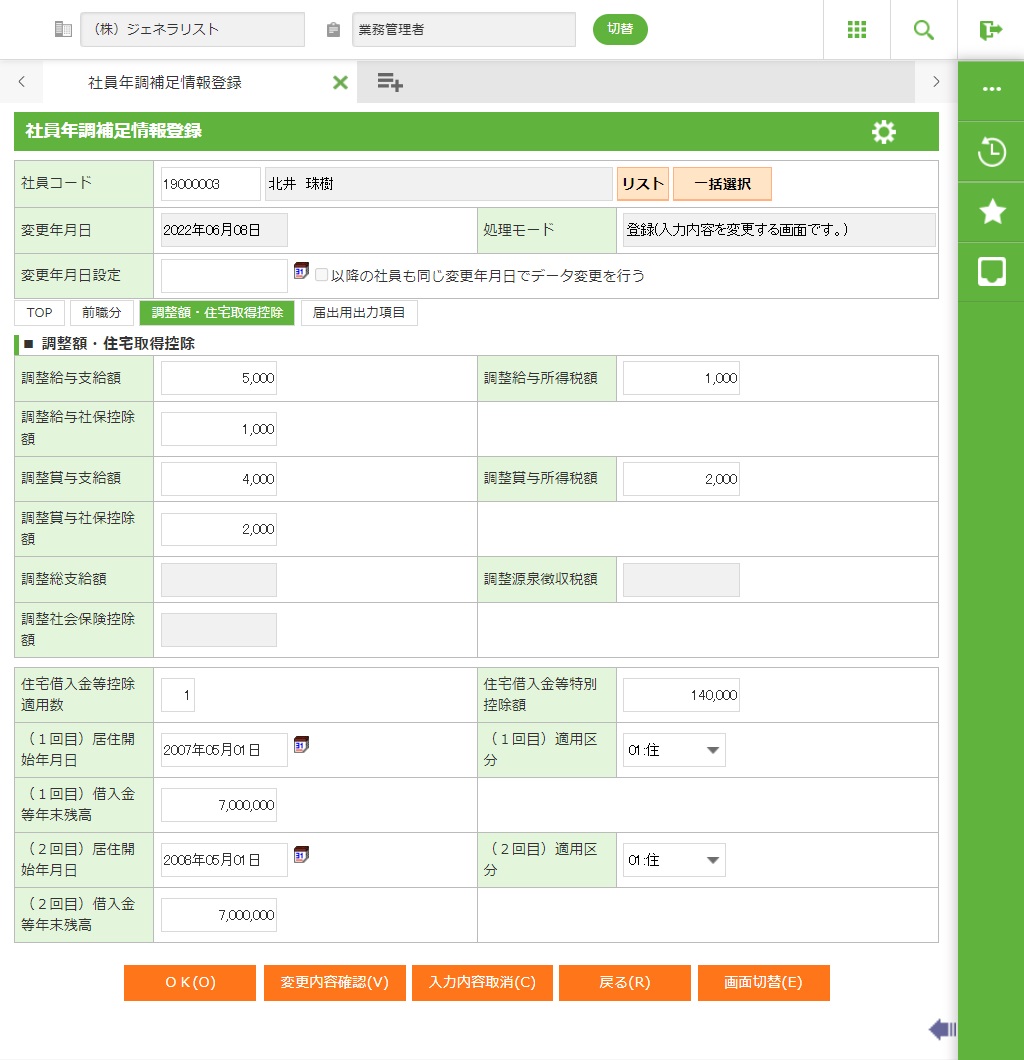The height and width of the screenshot is (1060, 1024).
Task: Expand (1回目) 適用区分 dropdown
Action: (x=674, y=750)
